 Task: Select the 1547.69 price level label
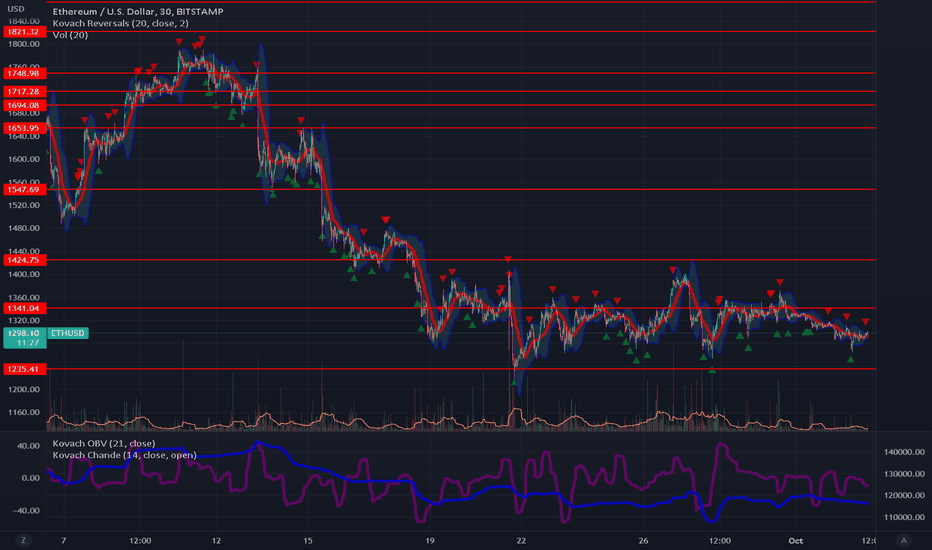click(24, 189)
